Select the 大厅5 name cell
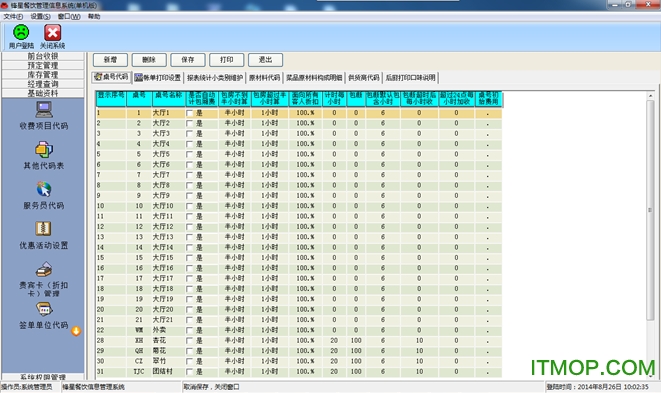661x393 pixels. point(168,154)
